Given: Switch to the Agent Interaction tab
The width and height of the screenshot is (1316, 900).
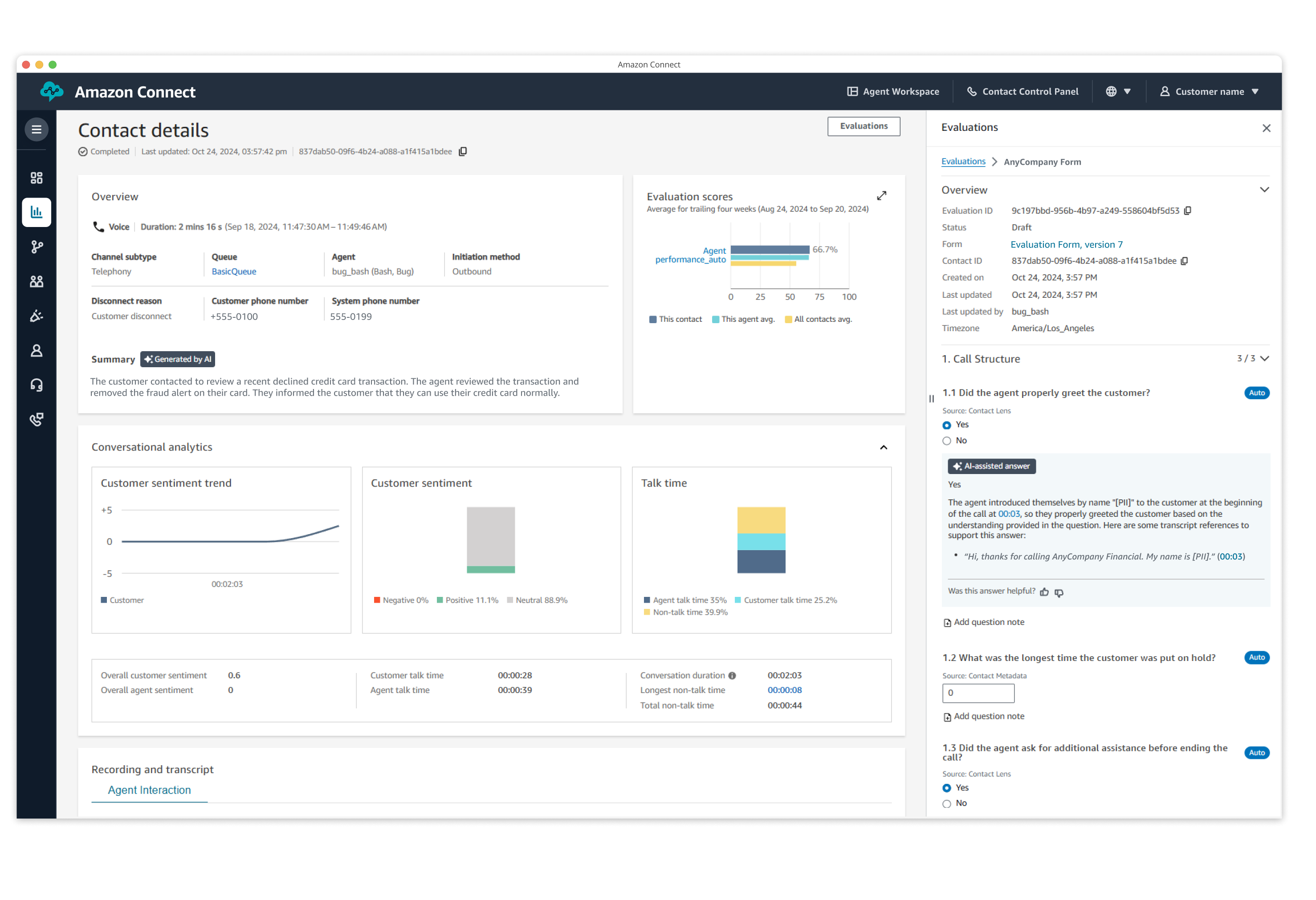Looking at the screenshot, I should click(x=149, y=790).
